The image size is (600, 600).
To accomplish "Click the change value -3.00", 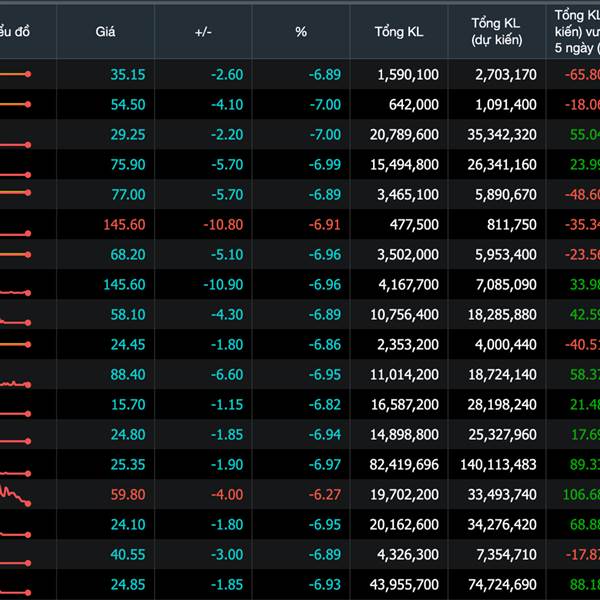I will point(226,554).
